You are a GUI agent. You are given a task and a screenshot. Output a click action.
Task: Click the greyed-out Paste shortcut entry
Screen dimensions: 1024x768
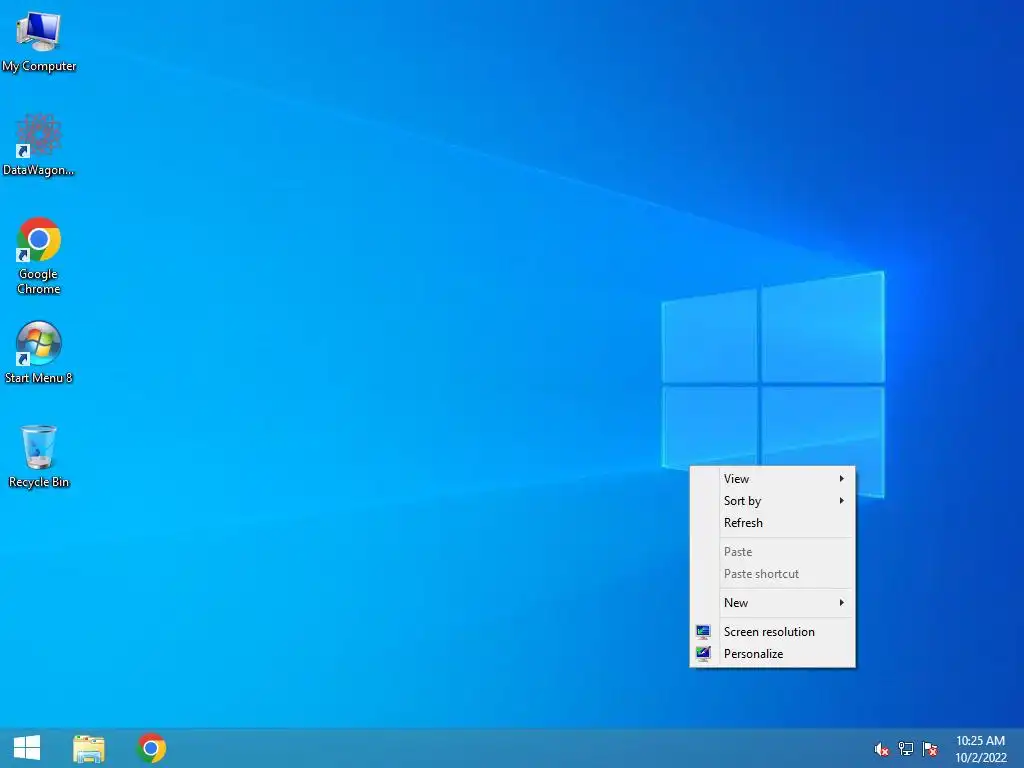click(x=773, y=574)
